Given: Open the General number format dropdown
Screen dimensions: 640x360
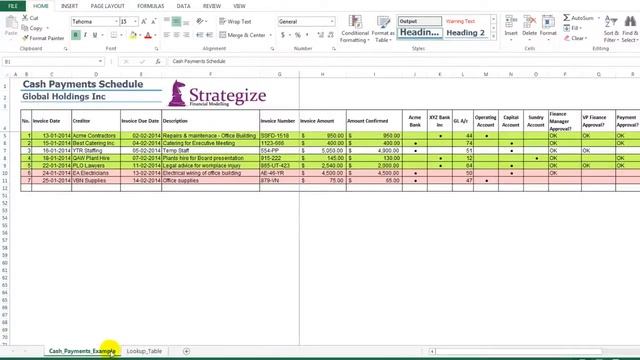Looking at the screenshot, I should pyautogui.click(x=332, y=21).
